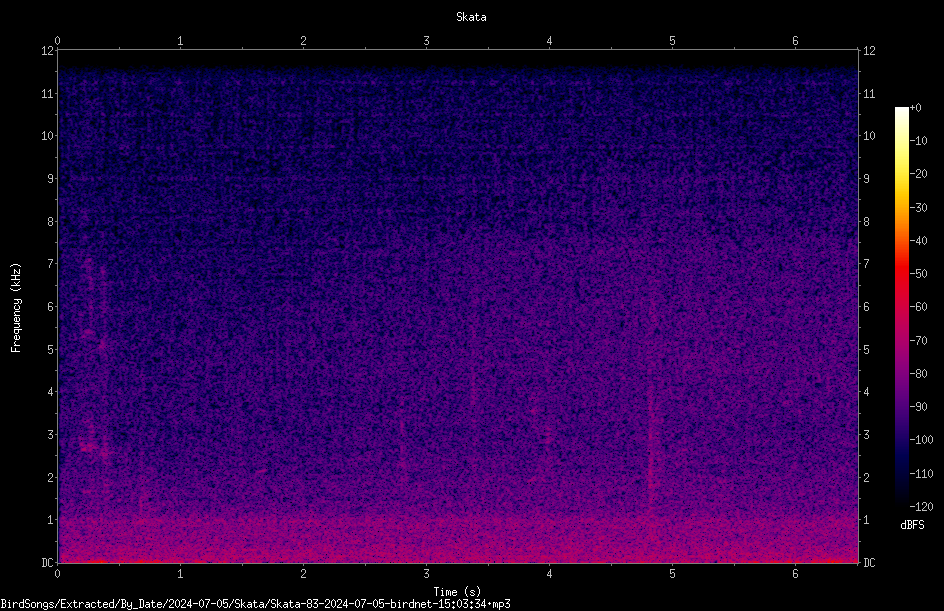This screenshot has height=611, width=944.
Task: Click the "Frequency (kHz)" vertical axis label
Action: (x=16, y=308)
